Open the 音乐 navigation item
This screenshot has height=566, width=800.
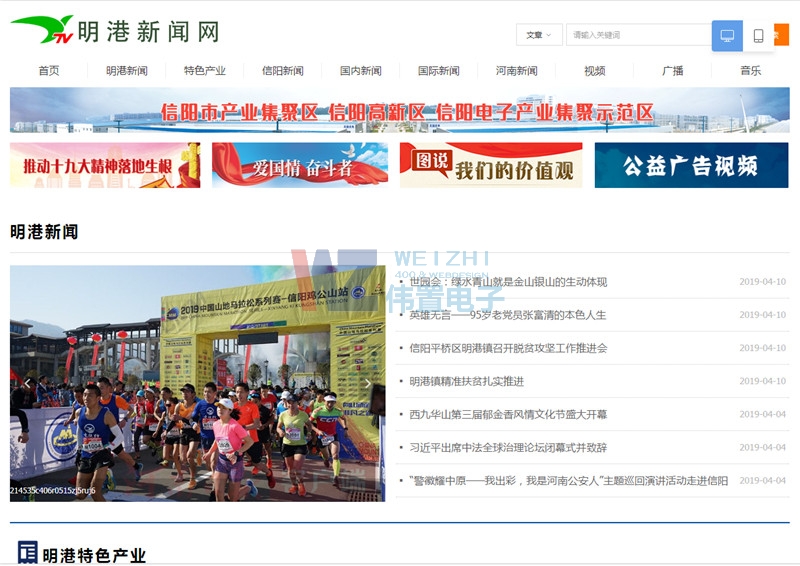point(750,71)
